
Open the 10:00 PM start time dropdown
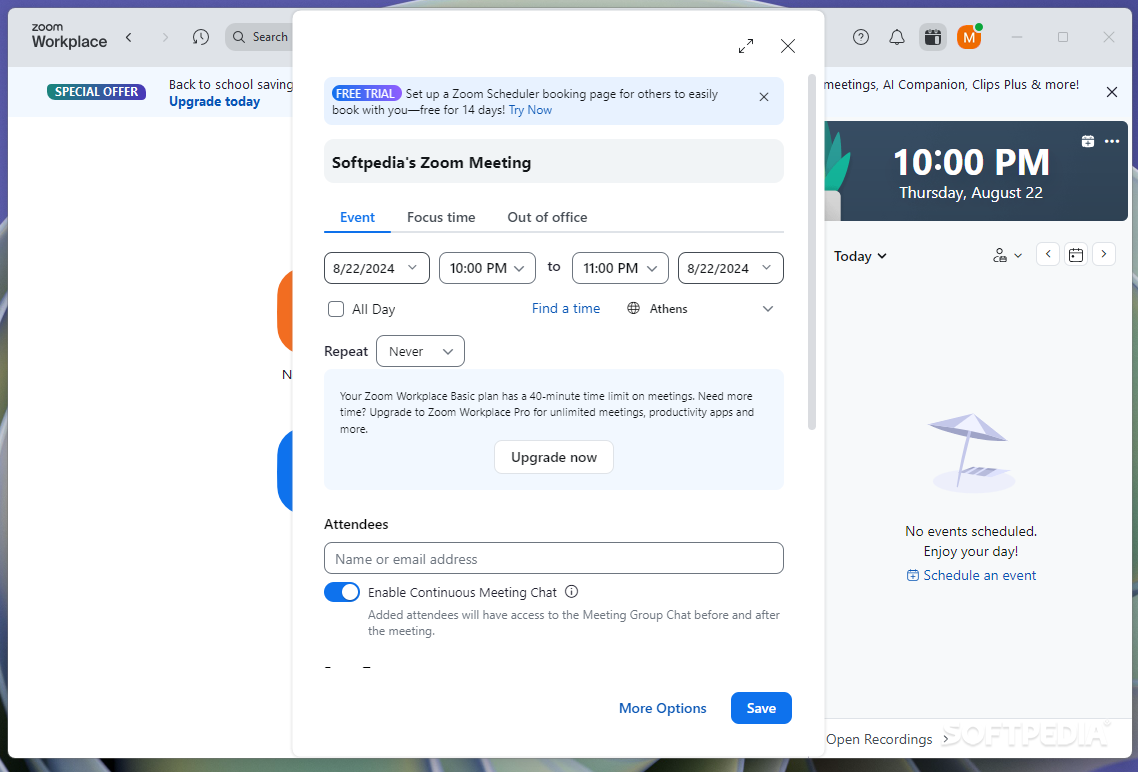(487, 268)
